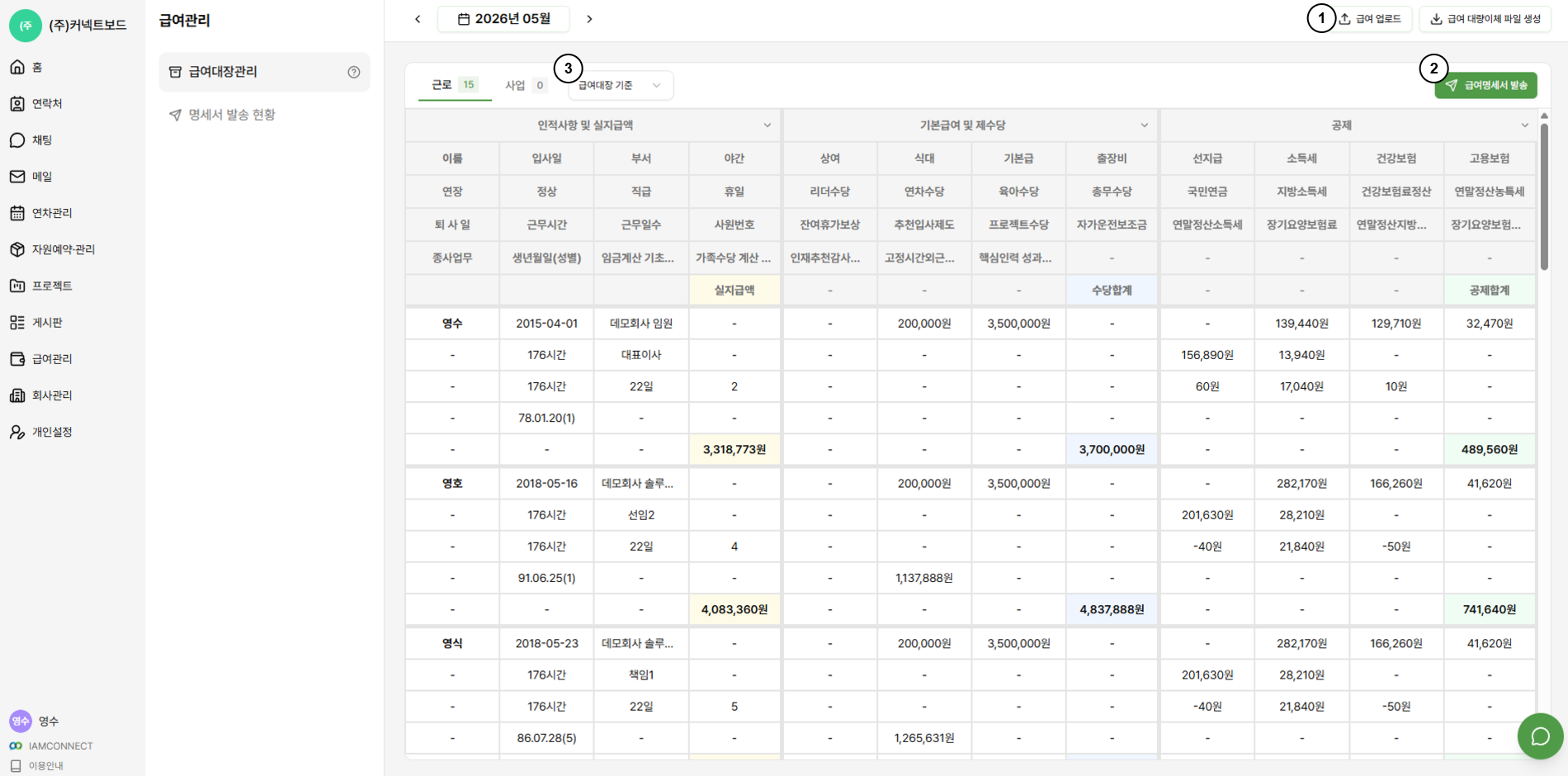
Task: Select 명세서 발송 현황 menu item
Action: pos(264,115)
